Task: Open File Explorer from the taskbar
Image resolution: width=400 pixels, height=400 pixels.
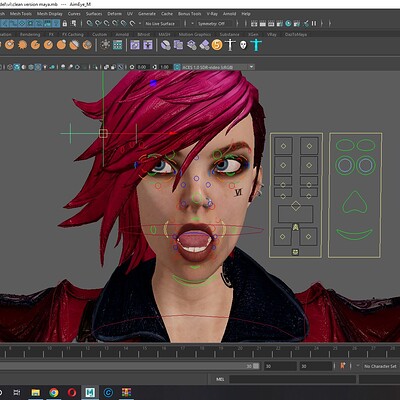Action: pyautogui.click(x=36, y=392)
